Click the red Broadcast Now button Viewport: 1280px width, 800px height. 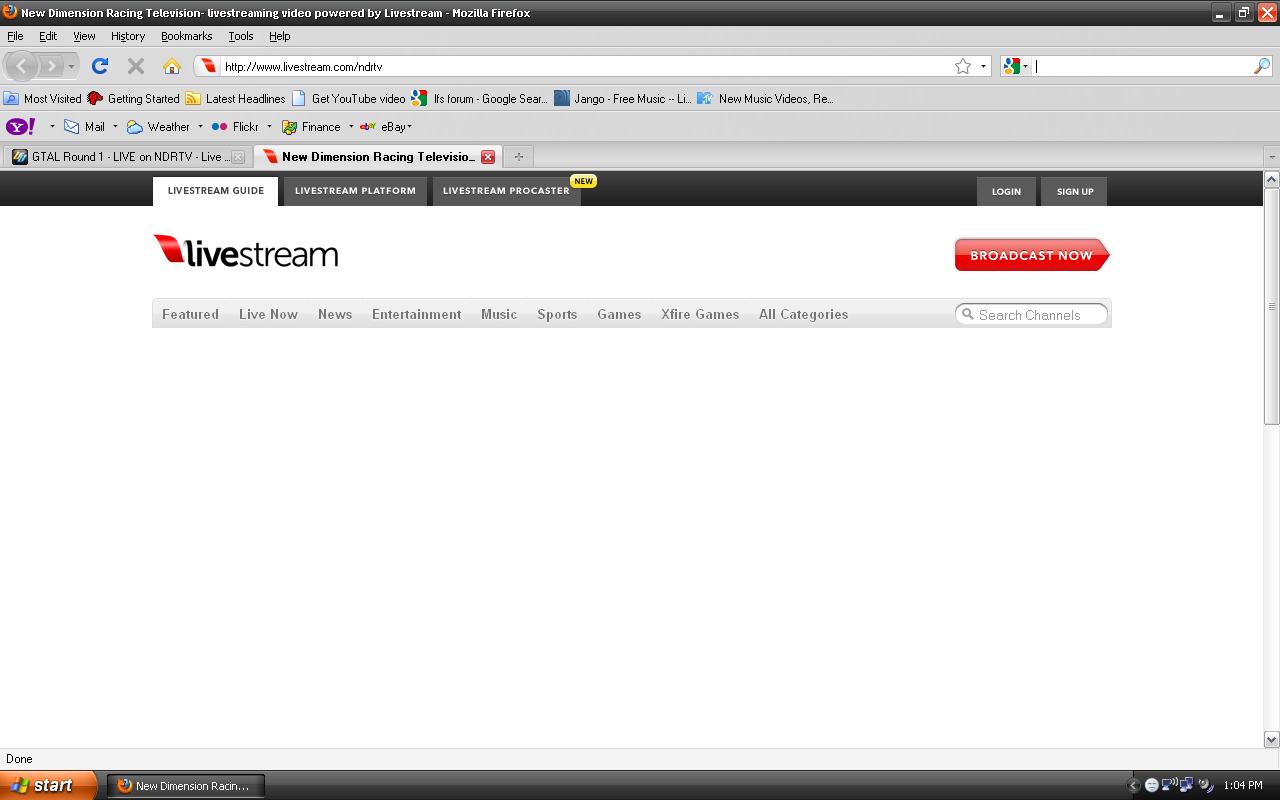(x=1032, y=255)
